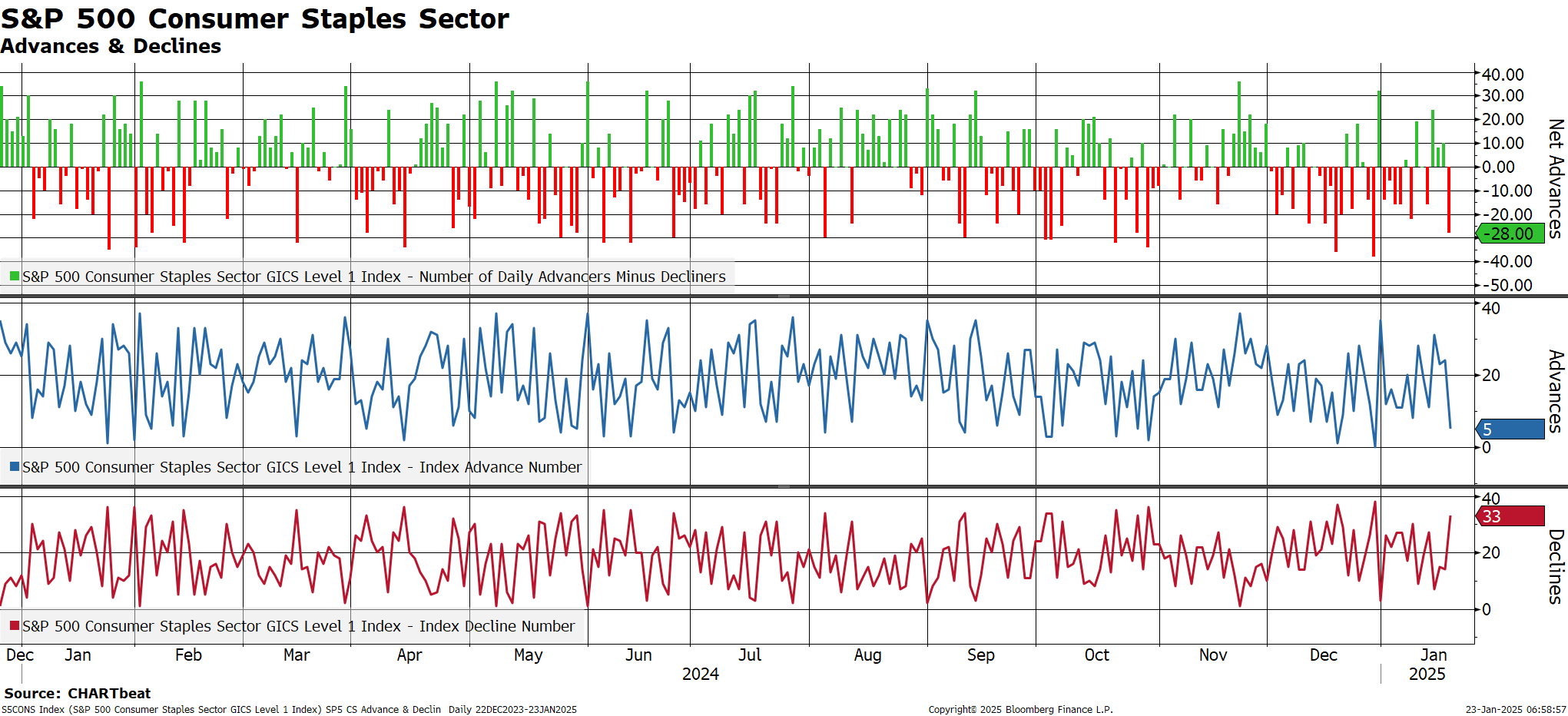Select the blue 5 last-value tag

tap(1510, 429)
